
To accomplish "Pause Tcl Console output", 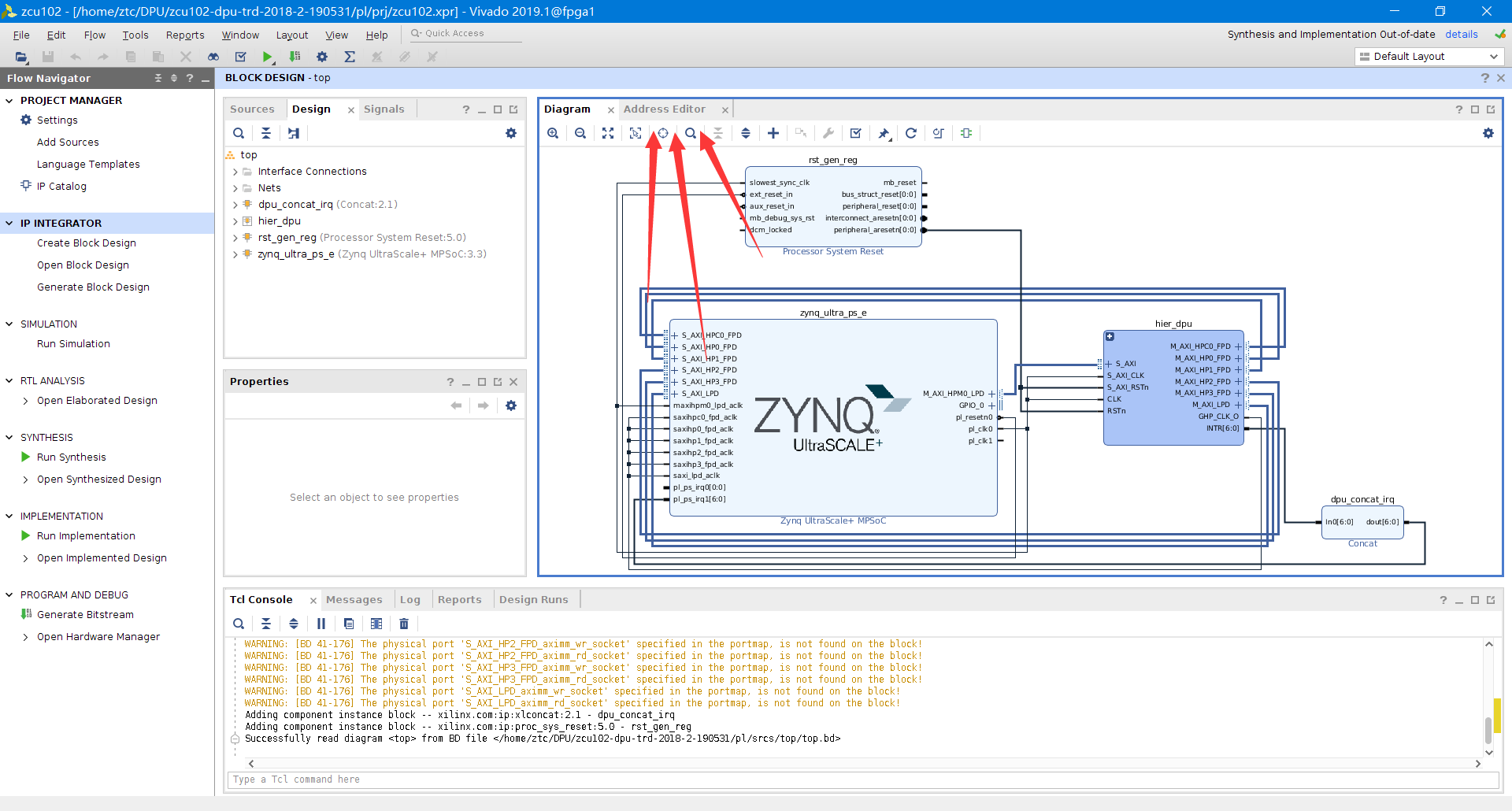I will pyautogui.click(x=321, y=624).
